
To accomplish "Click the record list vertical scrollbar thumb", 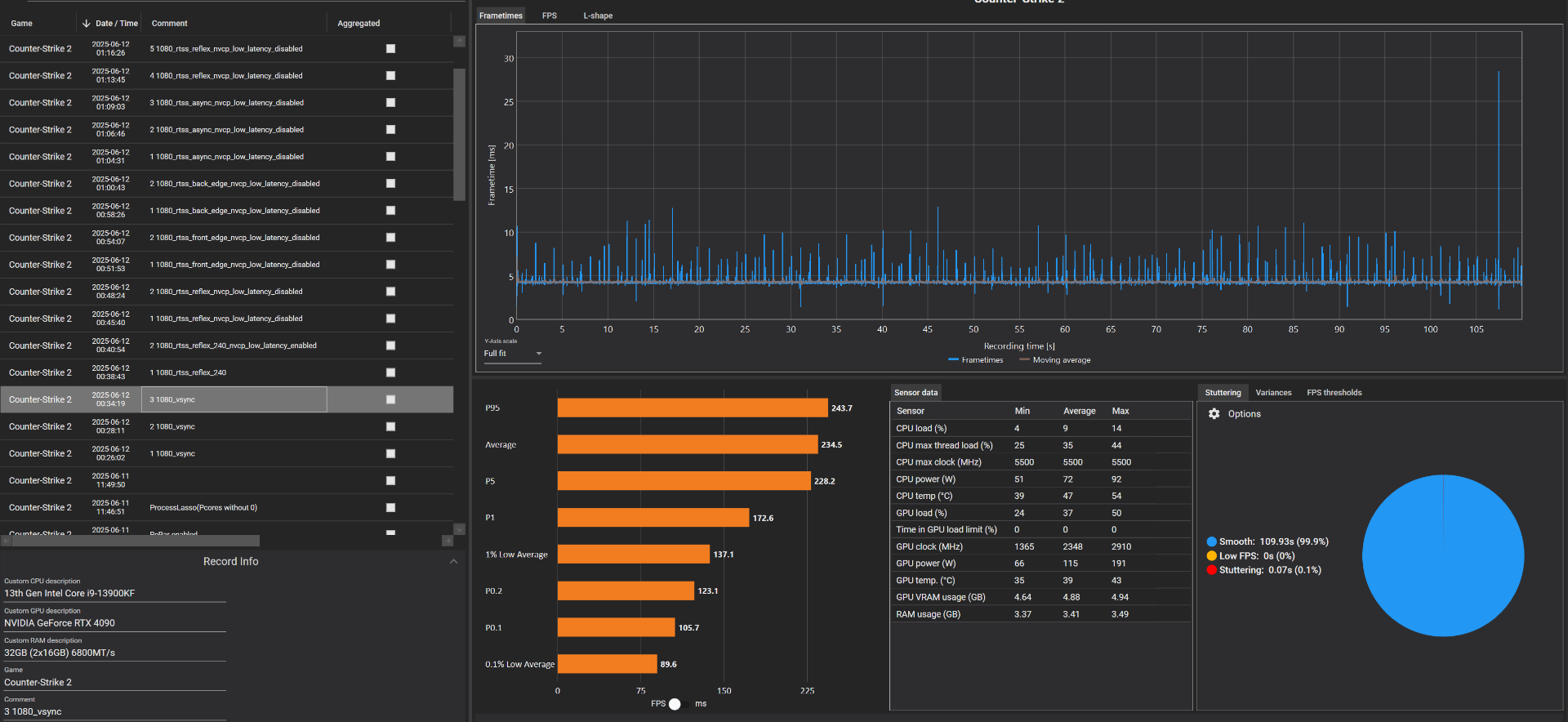I will [459, 133].
